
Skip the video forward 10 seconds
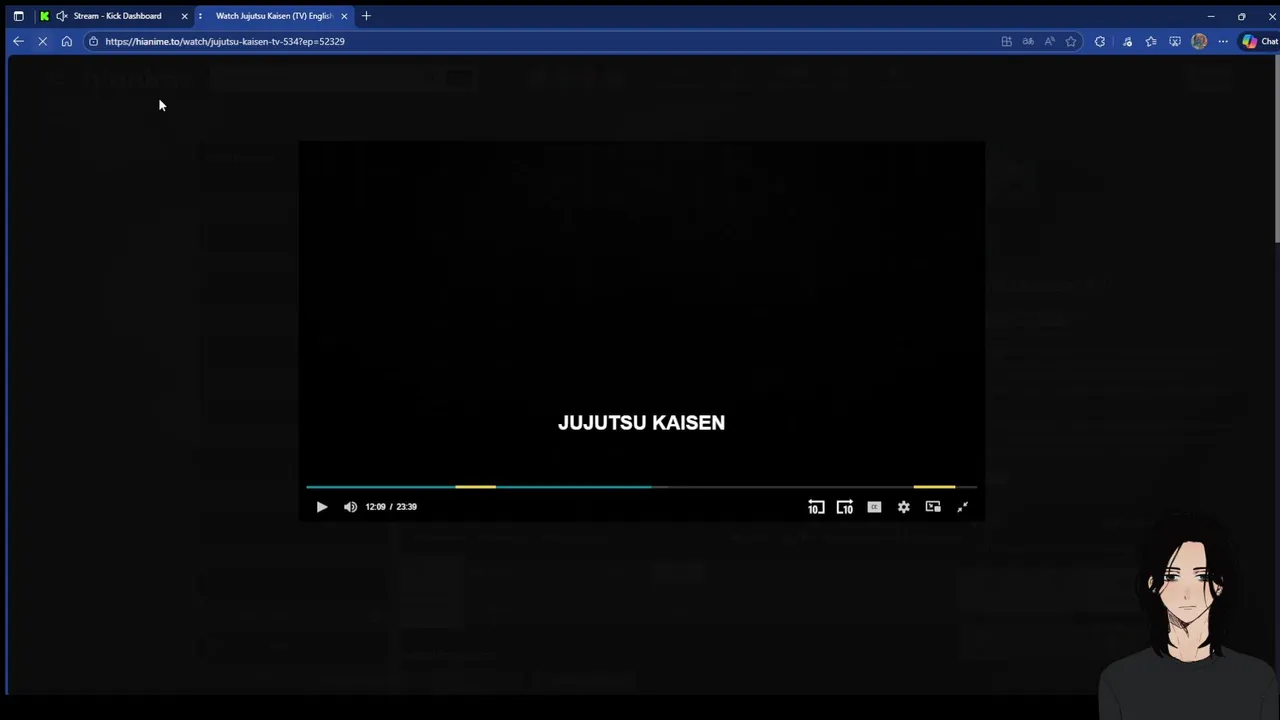[x=845, y=507]
